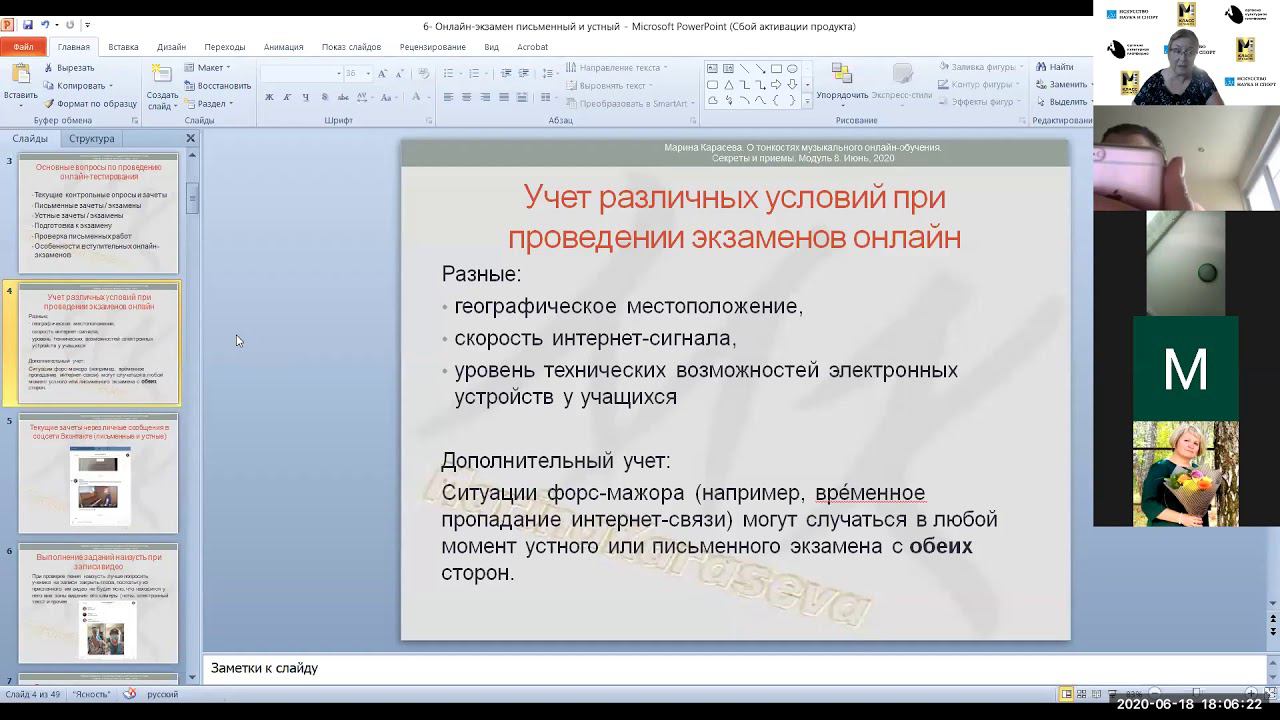
Task: Click Восстановить to reset slide
Action: [x=217, y=86]
